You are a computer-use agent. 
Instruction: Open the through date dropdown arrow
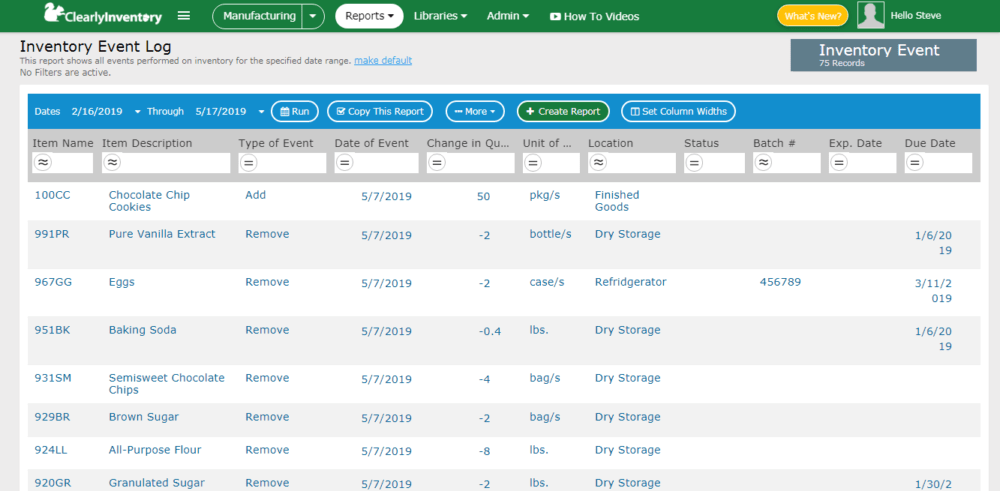(x=261, y=112)
